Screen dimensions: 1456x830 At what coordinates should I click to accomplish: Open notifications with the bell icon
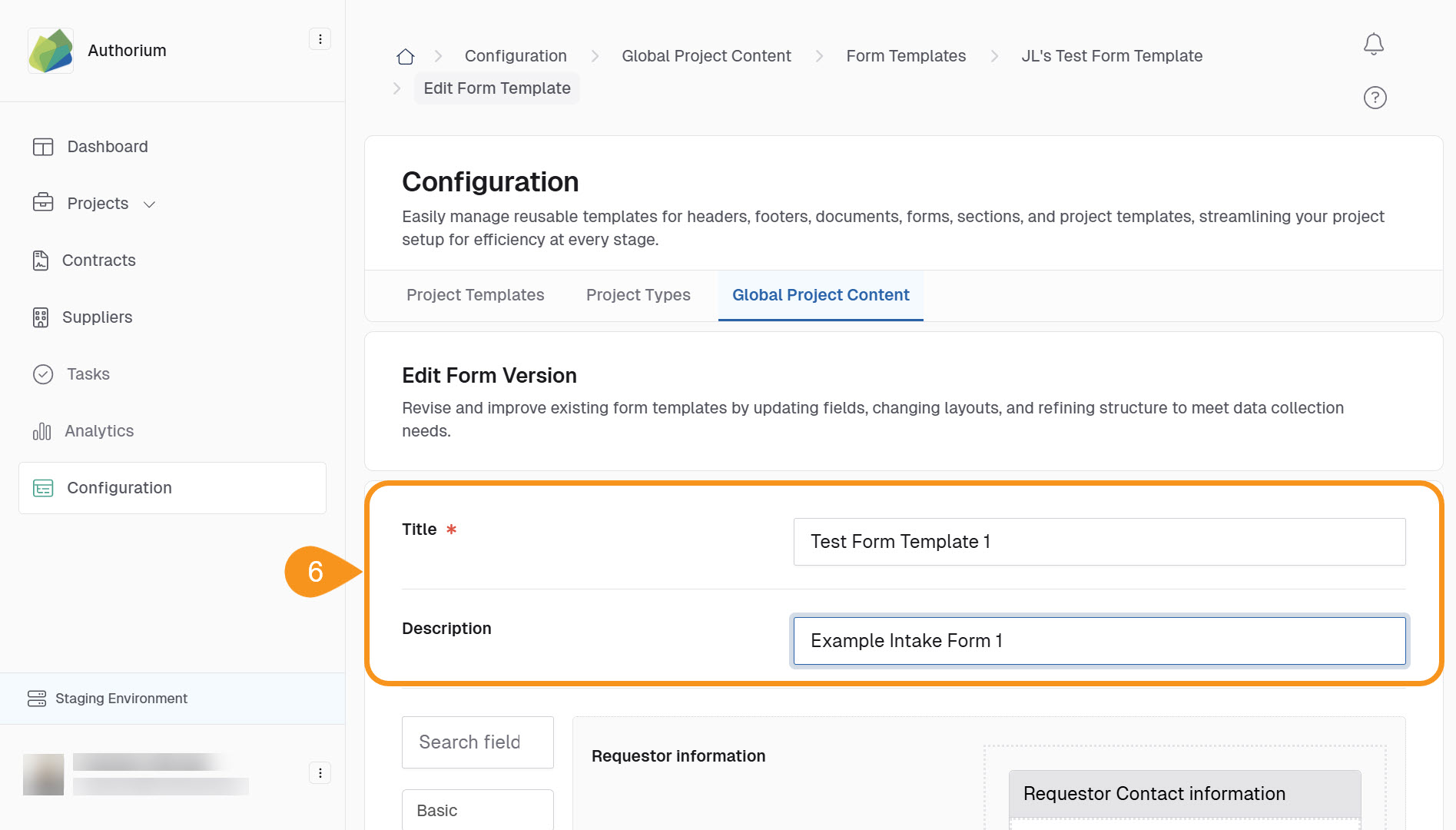[x=1374, y=44]
